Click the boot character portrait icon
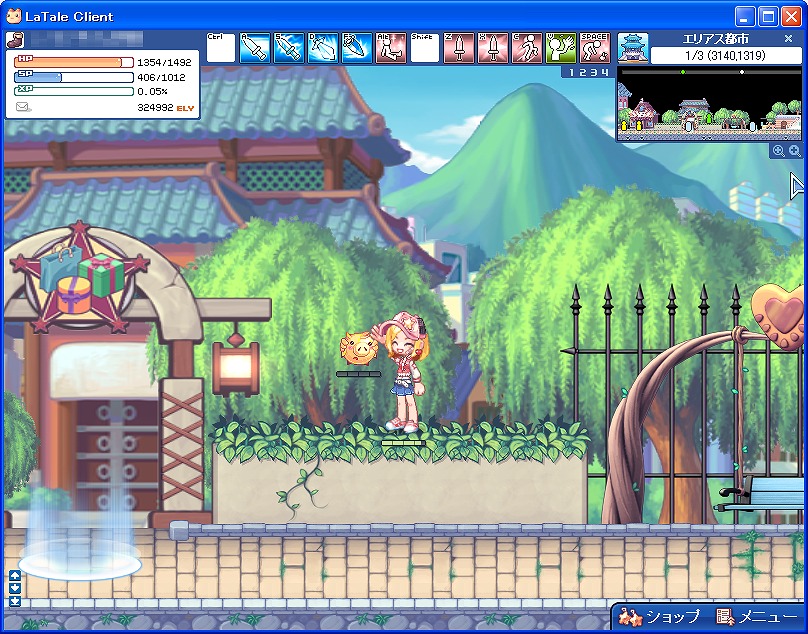 tap(16, 40)
